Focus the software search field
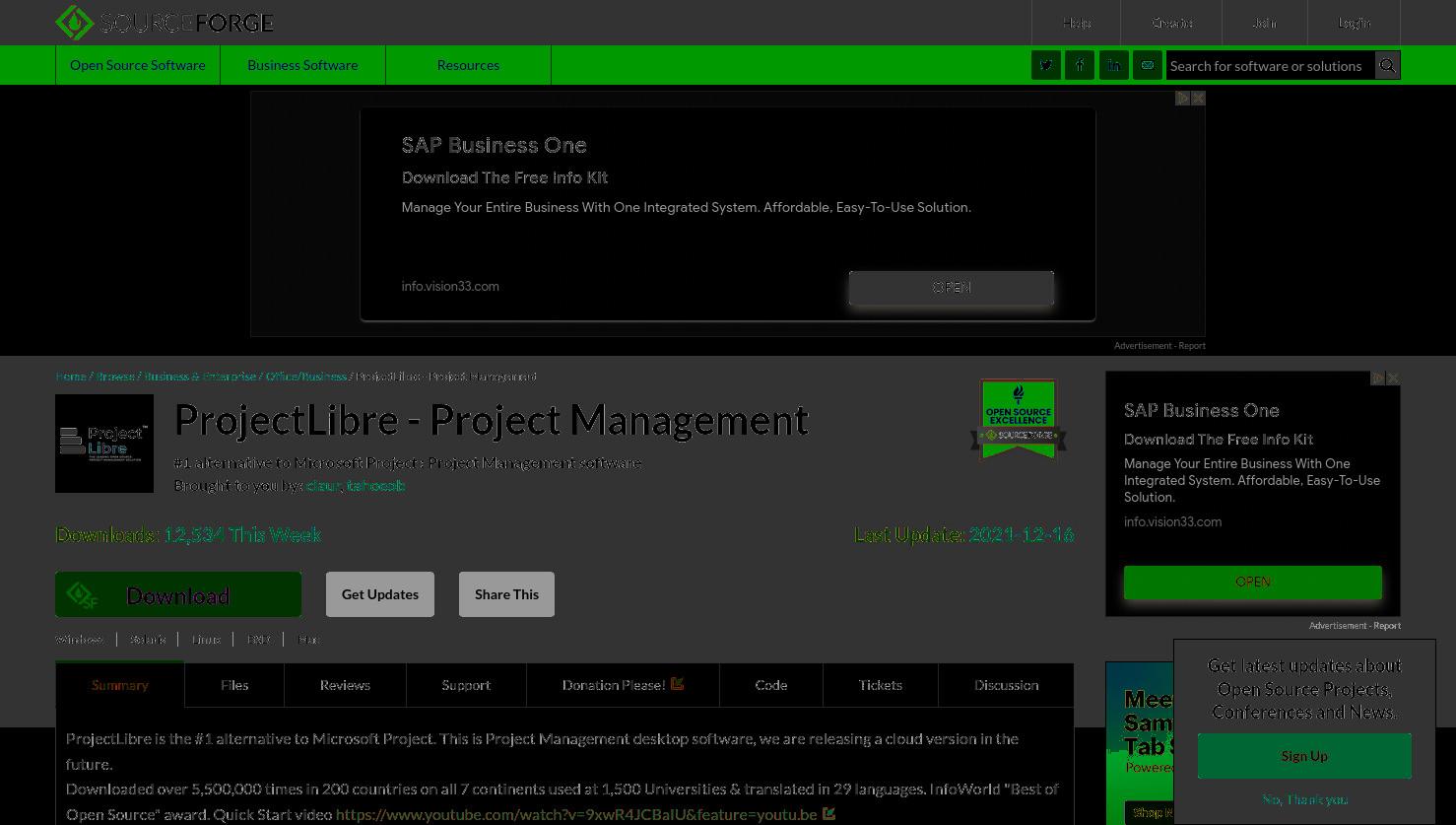Screen dimensions: 1456x825 pyautogui.click(x=1271, y=66)
